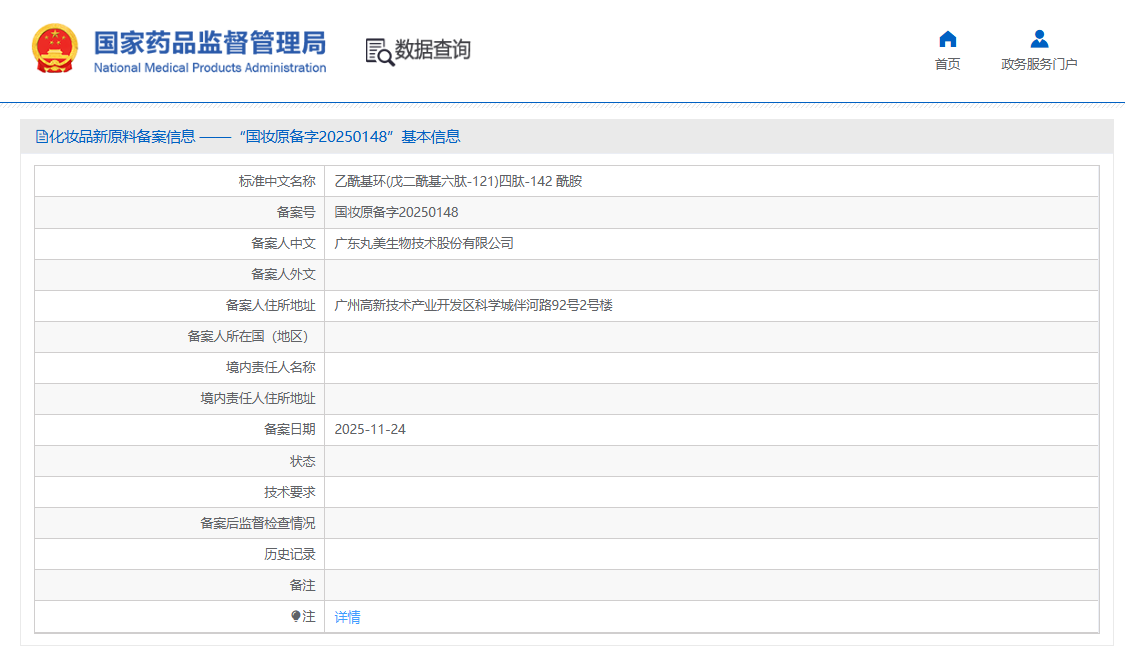Image resolution: width=1125 pixels, height=656 pixels.
Task: Click the document icon before 化妆品新原料备案信息
Action: [41, 136]
